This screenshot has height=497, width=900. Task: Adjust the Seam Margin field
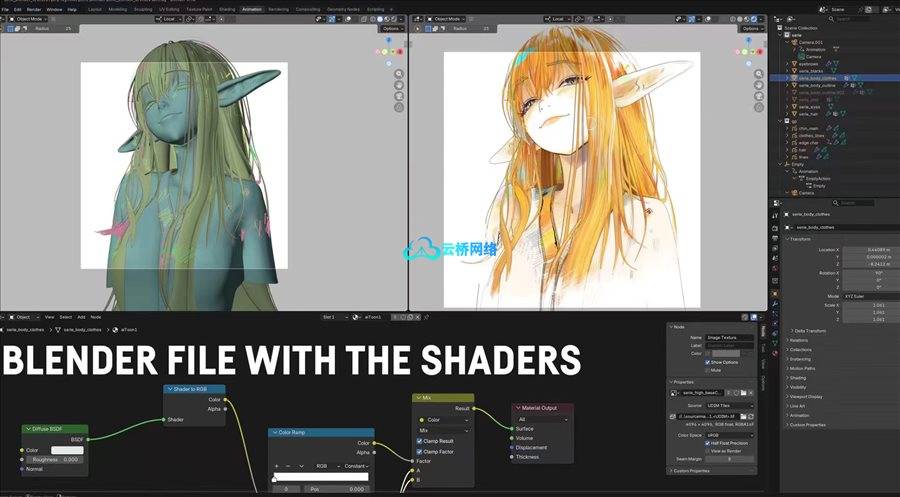click(x=730, y=459)
